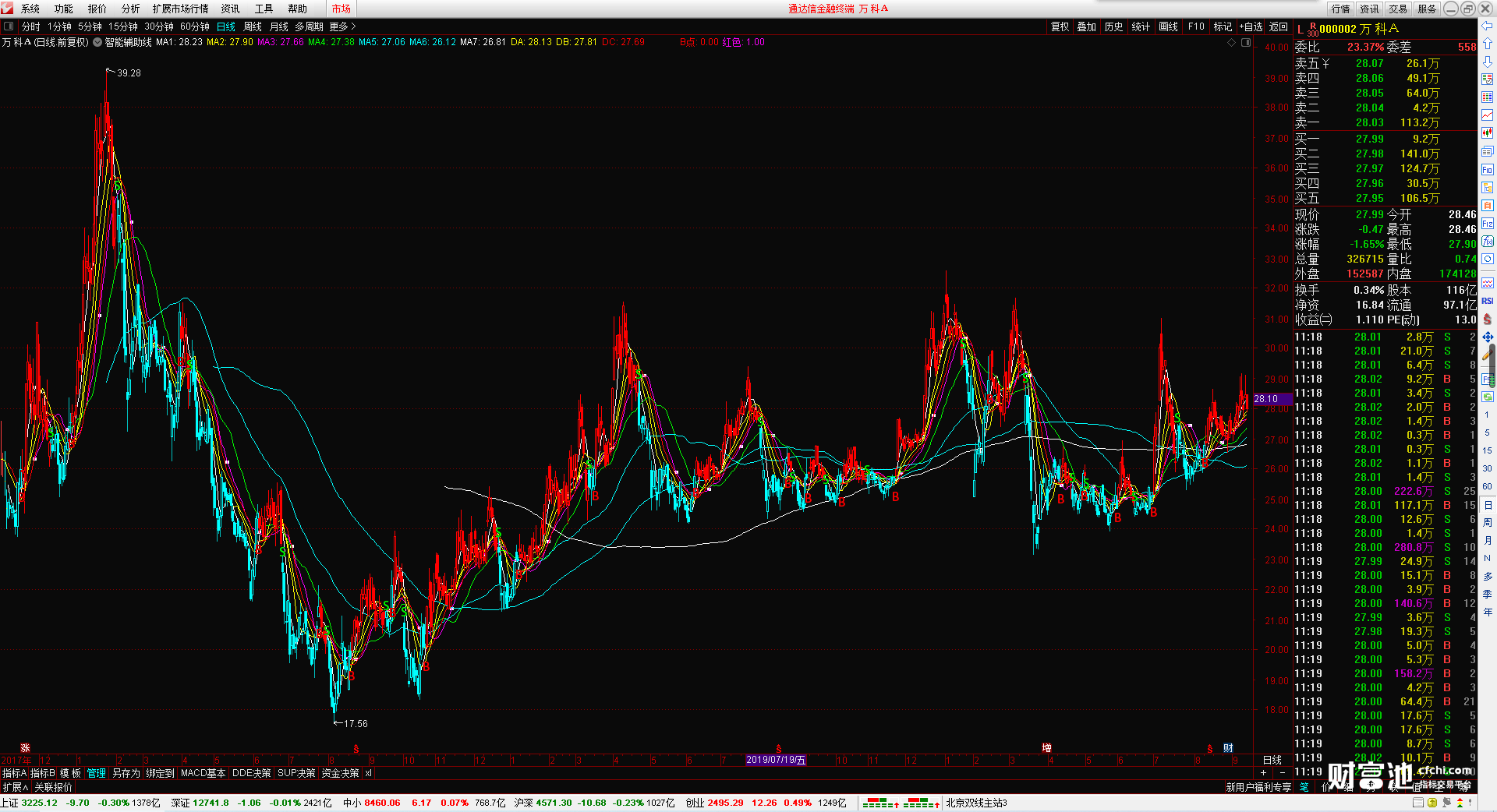
Task: Click the candlestick chart icon in sidebar
Action: click(1487, 133)
